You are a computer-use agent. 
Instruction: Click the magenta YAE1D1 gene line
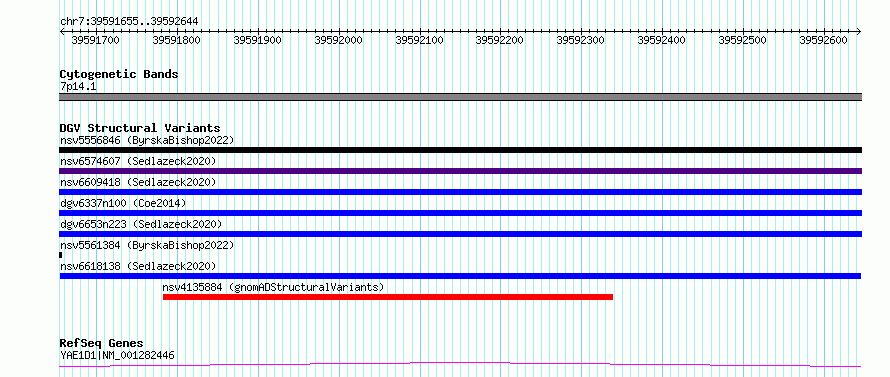tap(460, 364)
